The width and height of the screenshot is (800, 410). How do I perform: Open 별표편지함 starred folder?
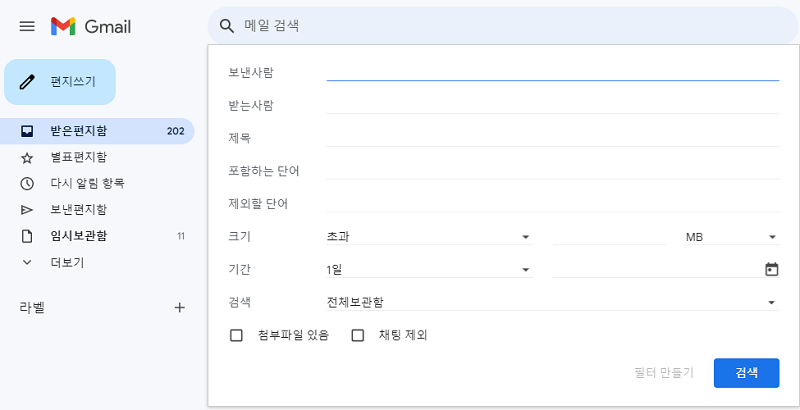(78, 157)
